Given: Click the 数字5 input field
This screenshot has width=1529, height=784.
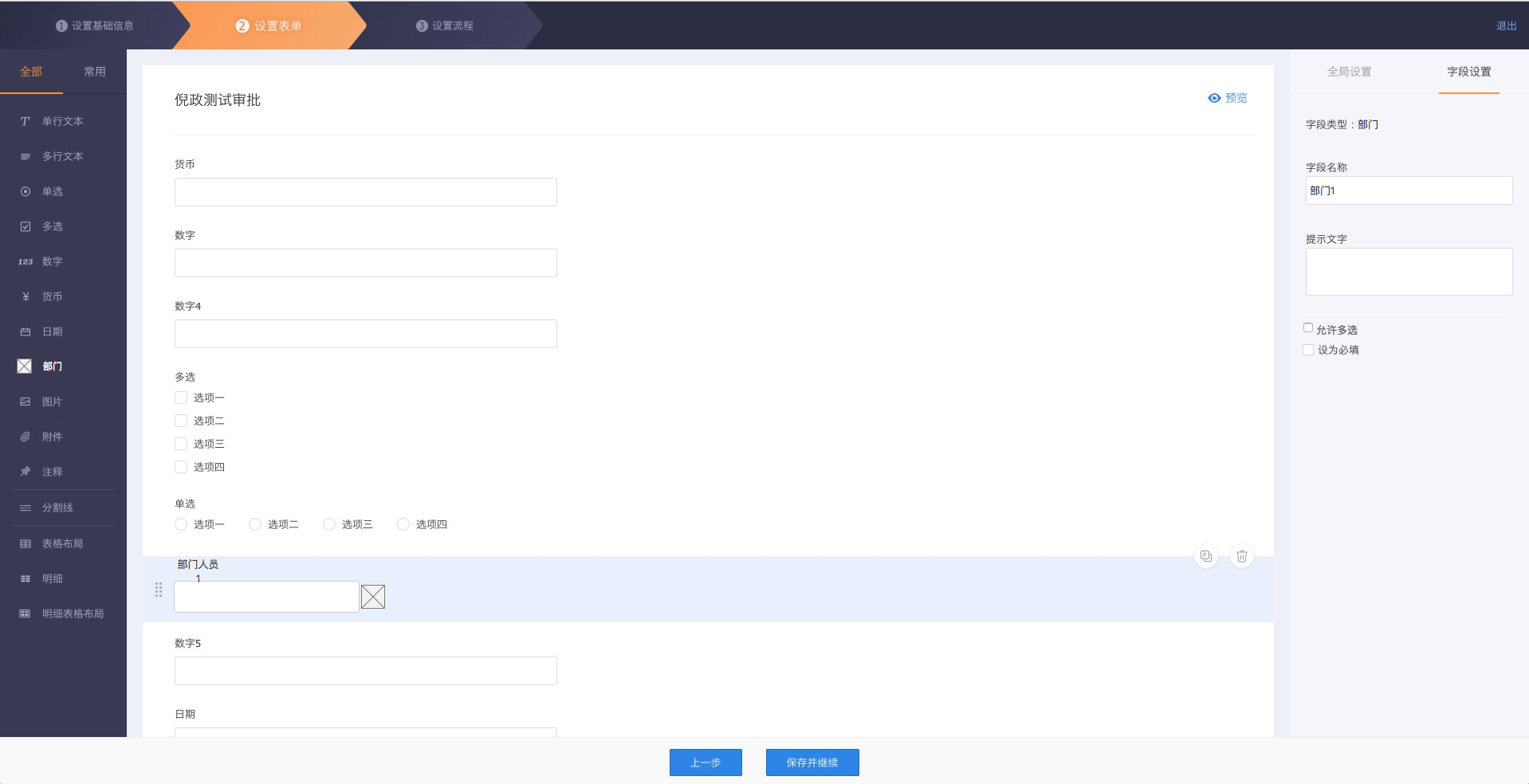Looking at the screenshot, I should click(x=366, y=671).
